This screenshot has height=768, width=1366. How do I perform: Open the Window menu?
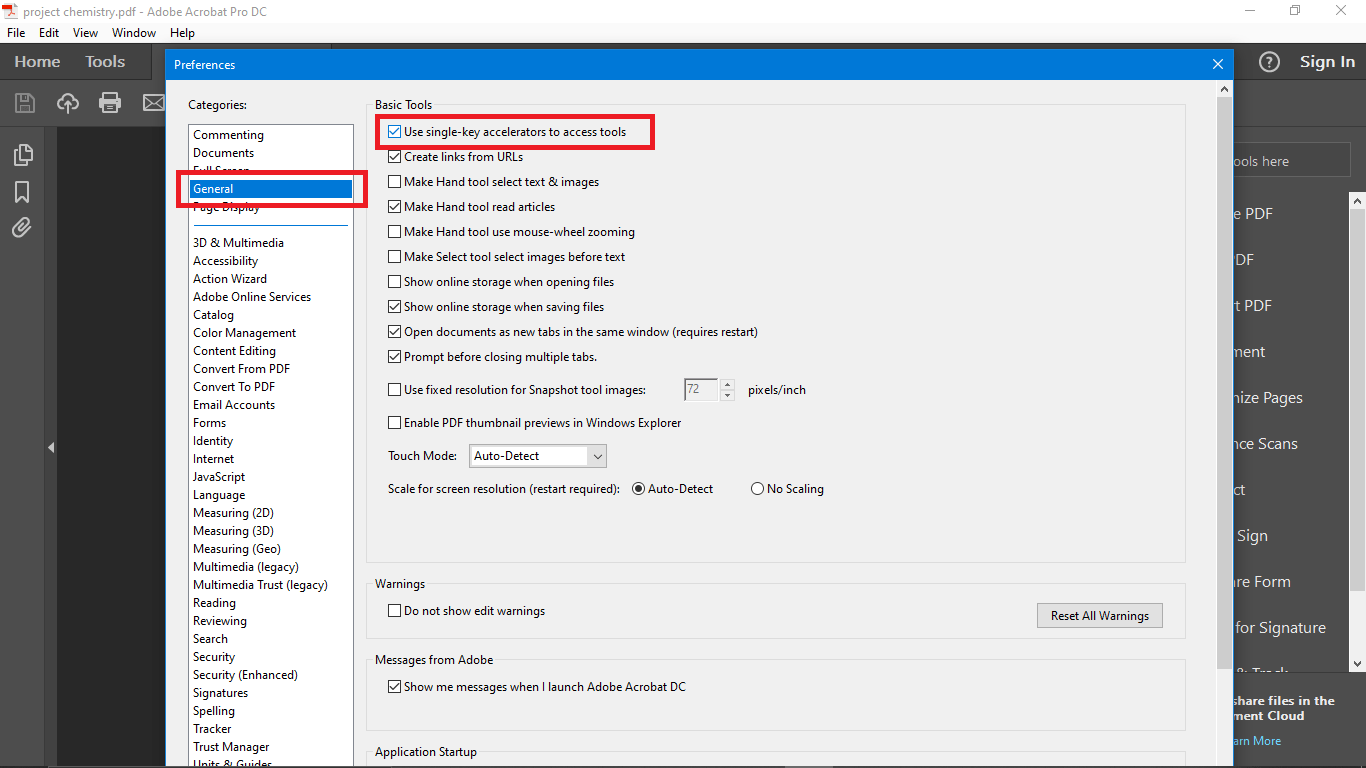tap(134, 33)
